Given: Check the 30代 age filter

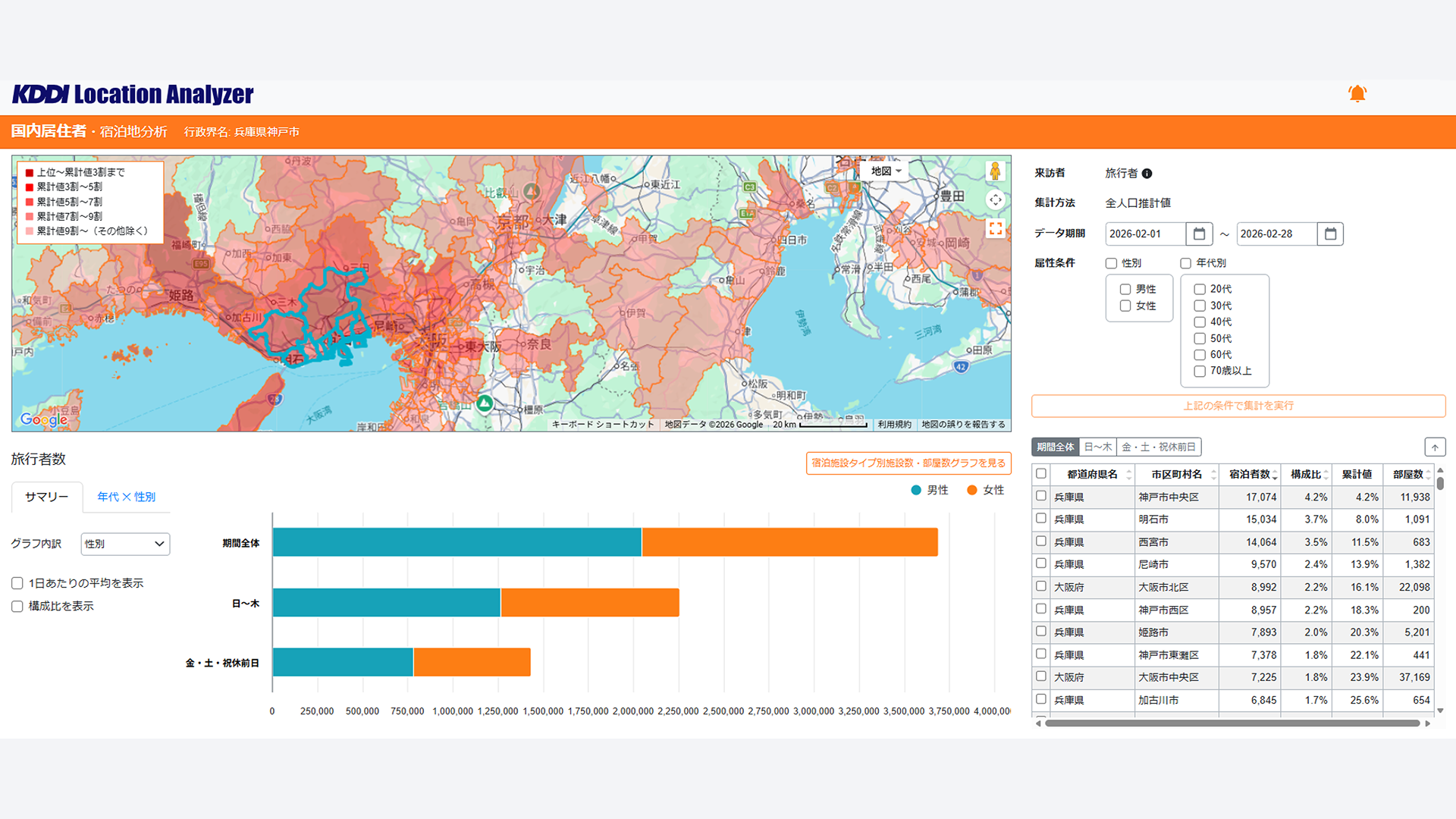Looking at the screenshot, I should [x=1200, y=306].
